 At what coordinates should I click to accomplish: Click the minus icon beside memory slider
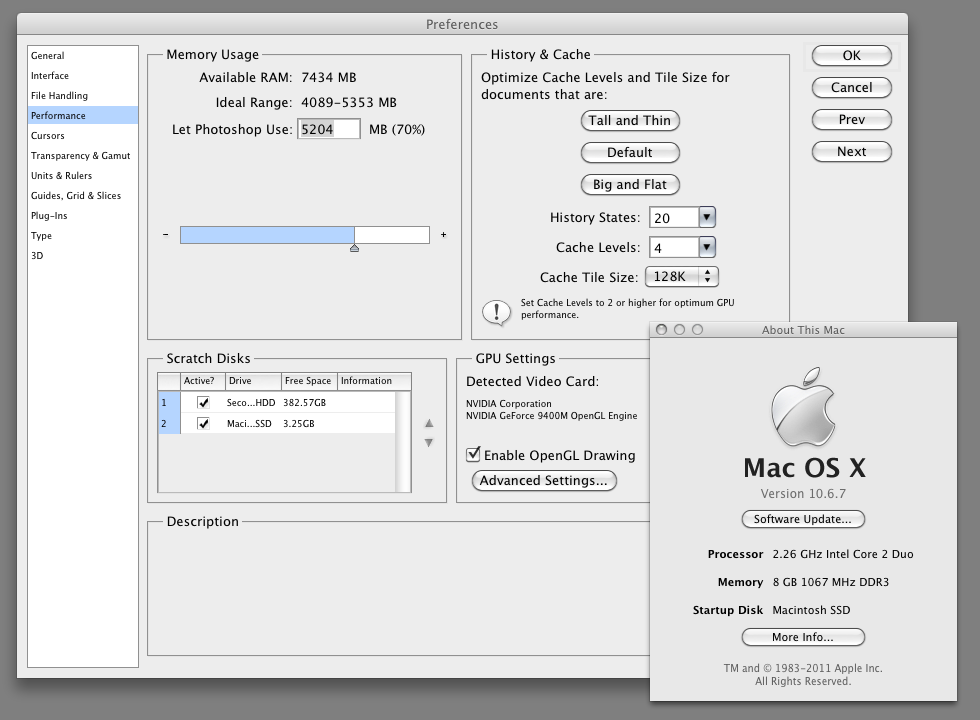(x=166, y=235)
